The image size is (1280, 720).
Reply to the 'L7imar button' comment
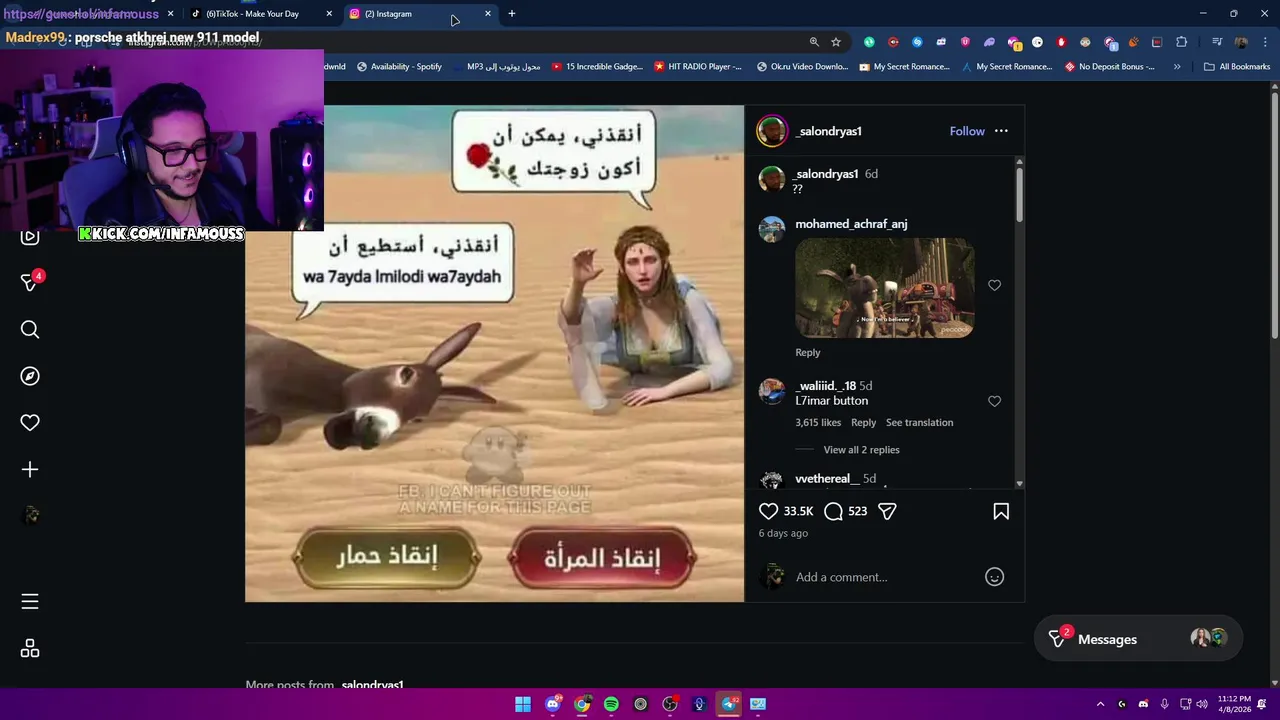click(x=863, y=422)
